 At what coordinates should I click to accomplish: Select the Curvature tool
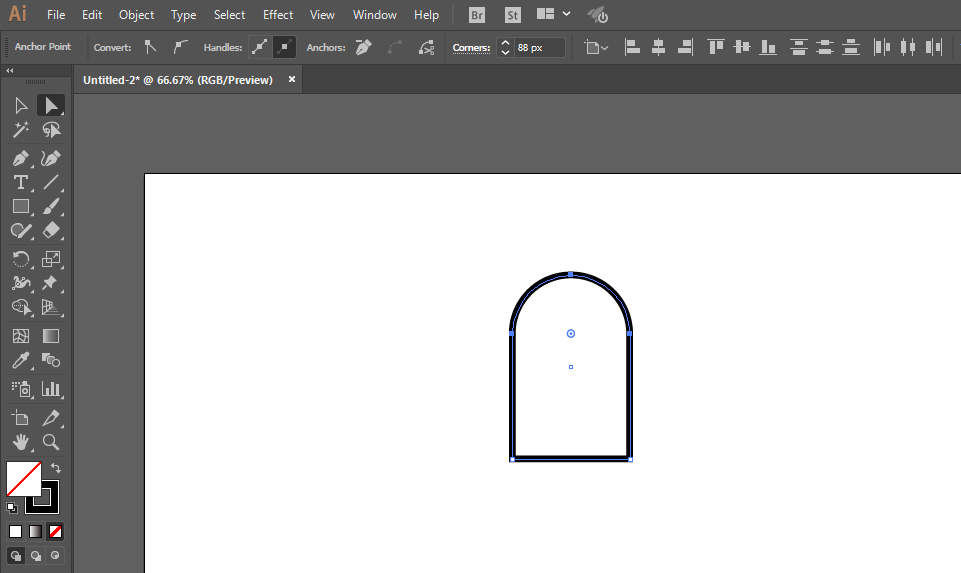(x=51, y=158)
